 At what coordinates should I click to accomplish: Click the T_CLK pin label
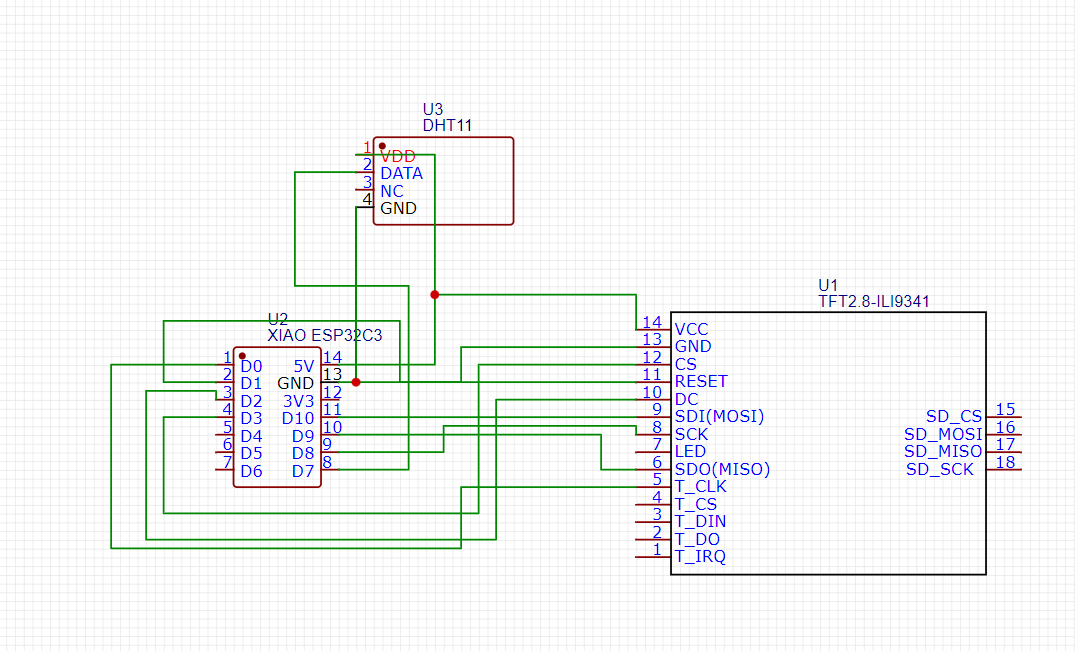coord(701,486)
